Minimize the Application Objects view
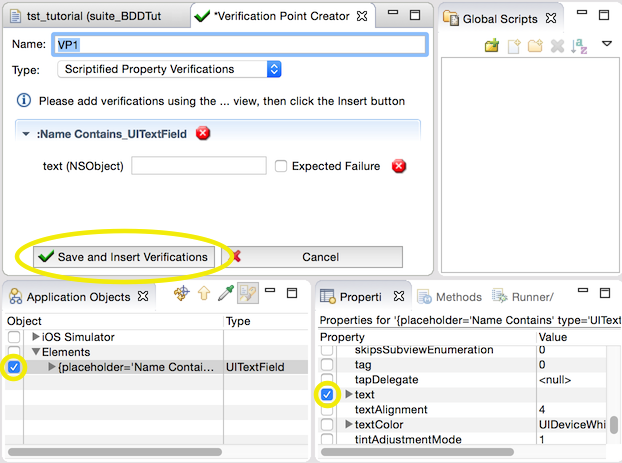Viewport: 622px width, 463px height. point(270,290)
